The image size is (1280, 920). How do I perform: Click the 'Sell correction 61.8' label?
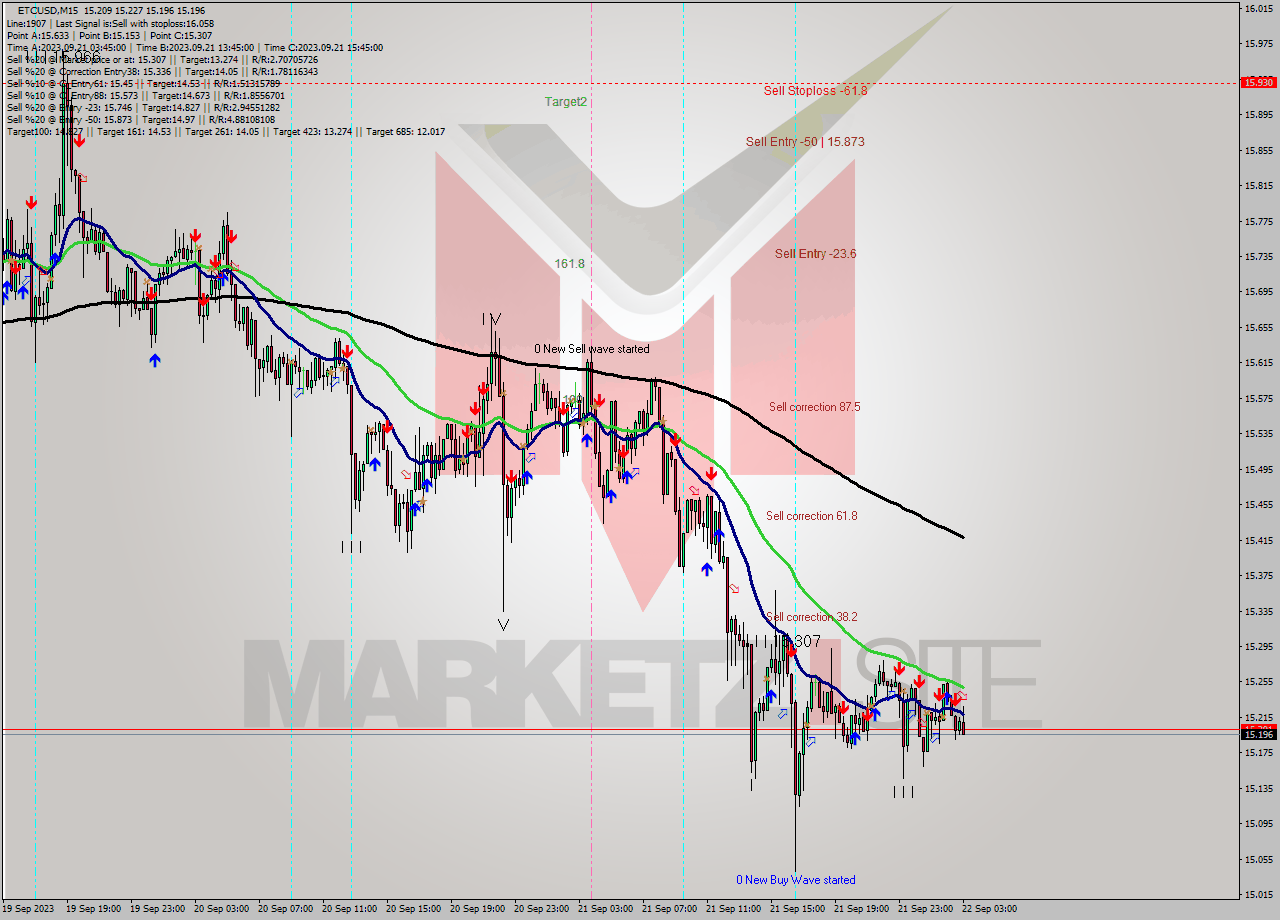coord(811,516)
